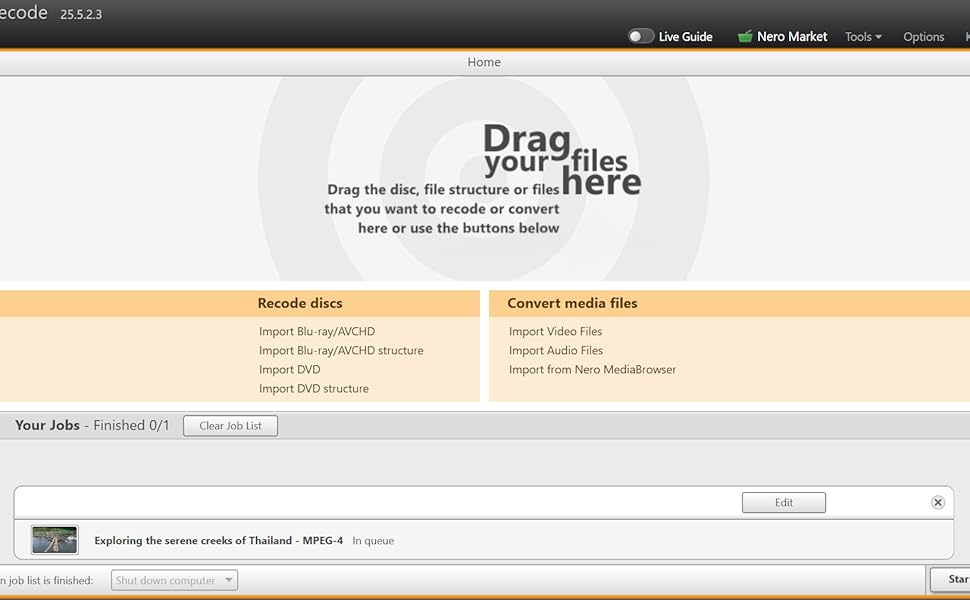This screenshot has width=970, height=600.
Task: Open the Shut down computer dropdown
Action: point(174,580)
